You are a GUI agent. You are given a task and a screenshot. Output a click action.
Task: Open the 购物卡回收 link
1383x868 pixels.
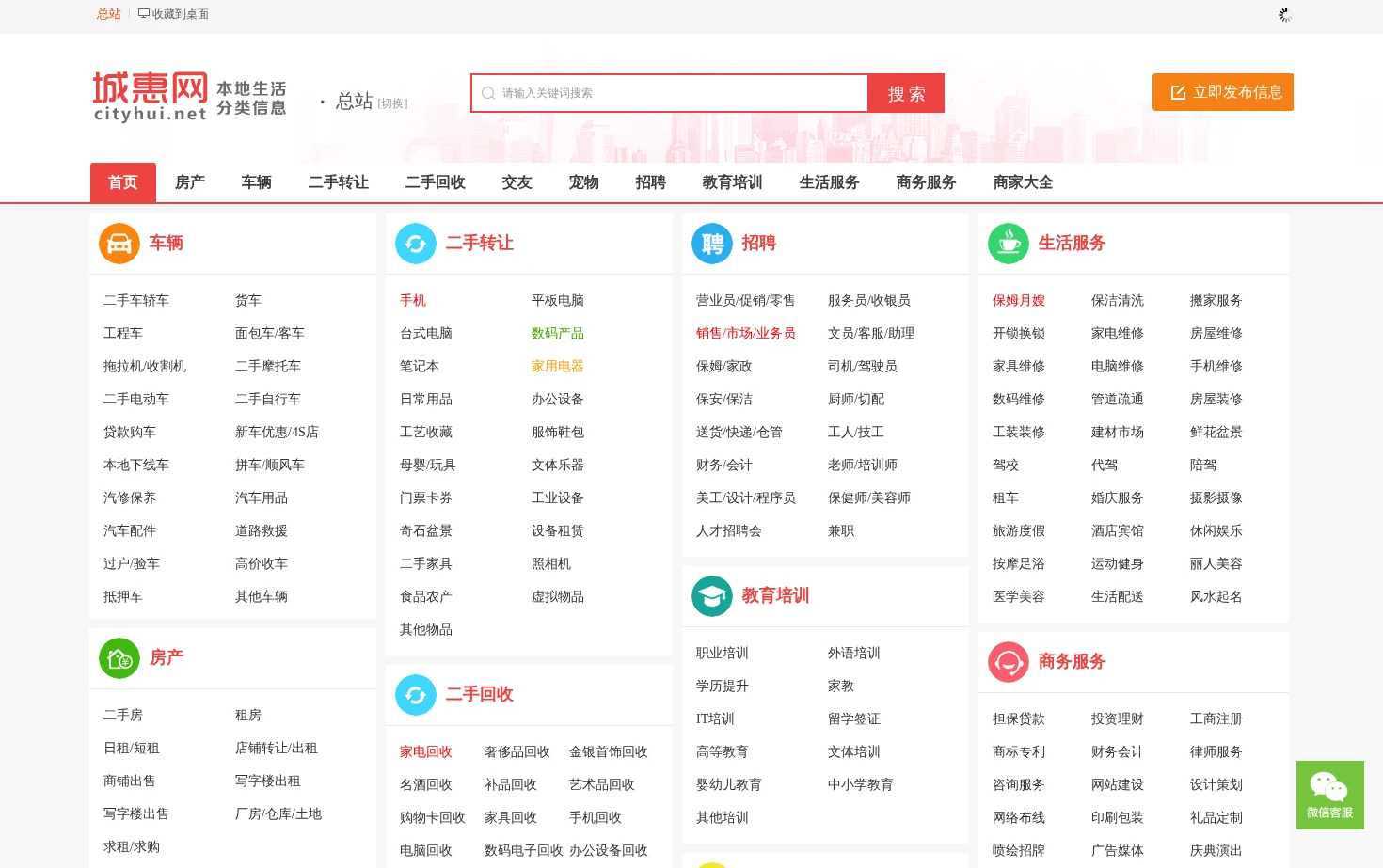click(433, 818)
